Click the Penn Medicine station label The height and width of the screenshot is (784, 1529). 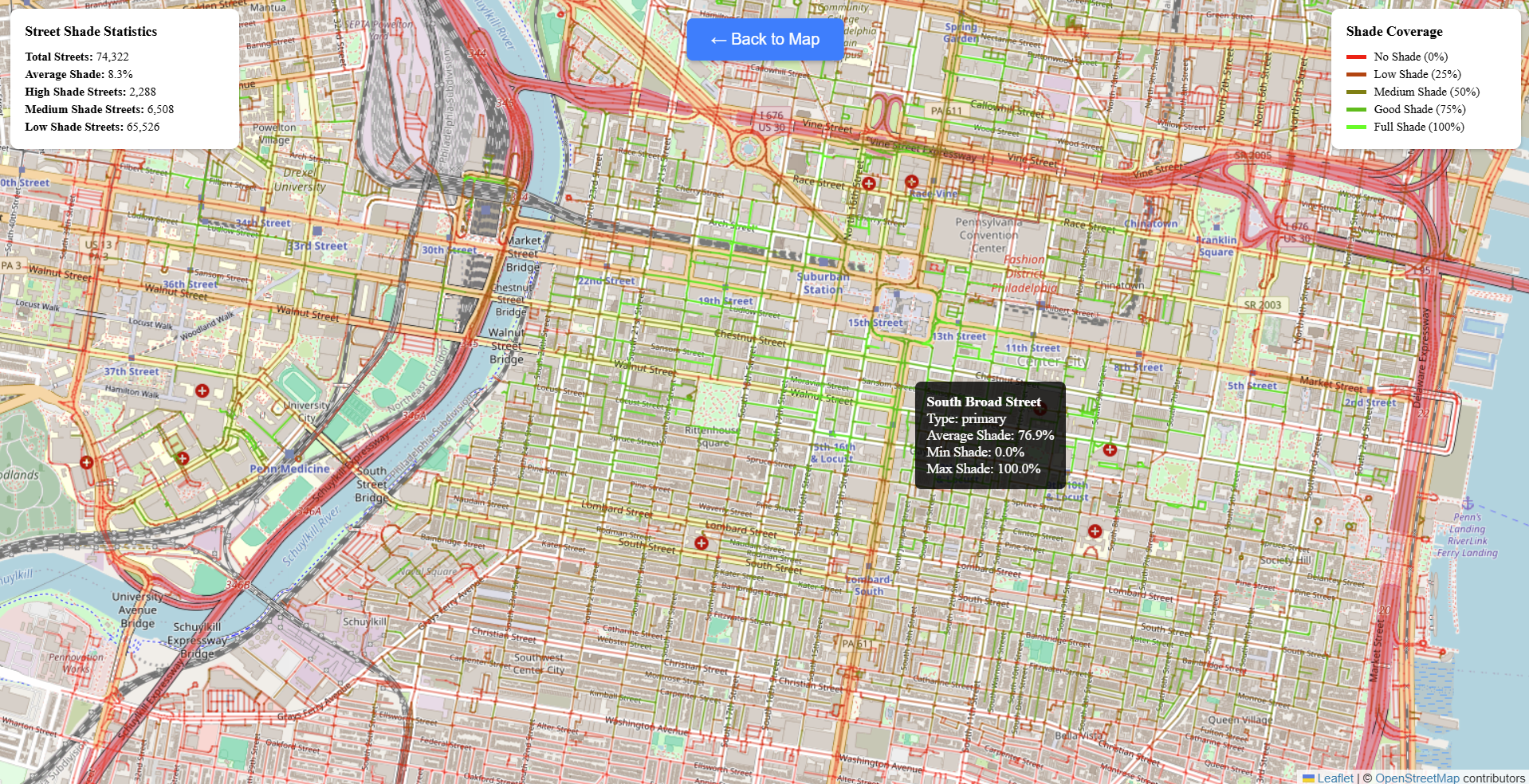click(289, 468)
